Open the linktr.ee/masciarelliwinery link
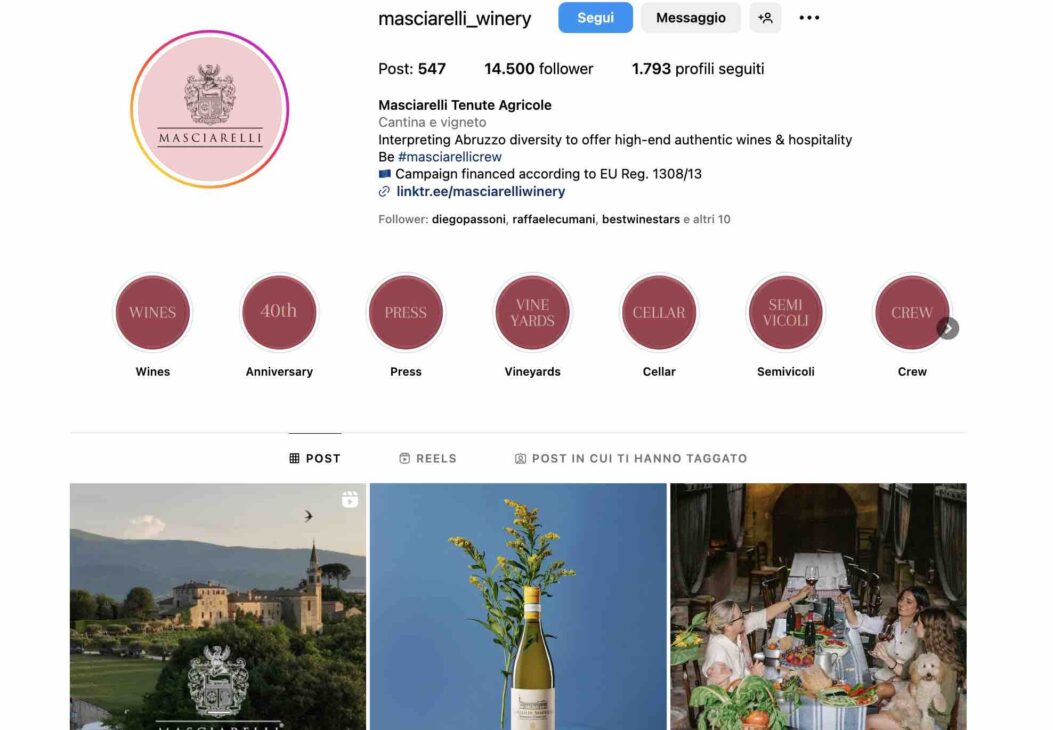The image size is (1053, 730). coord(481,191)
